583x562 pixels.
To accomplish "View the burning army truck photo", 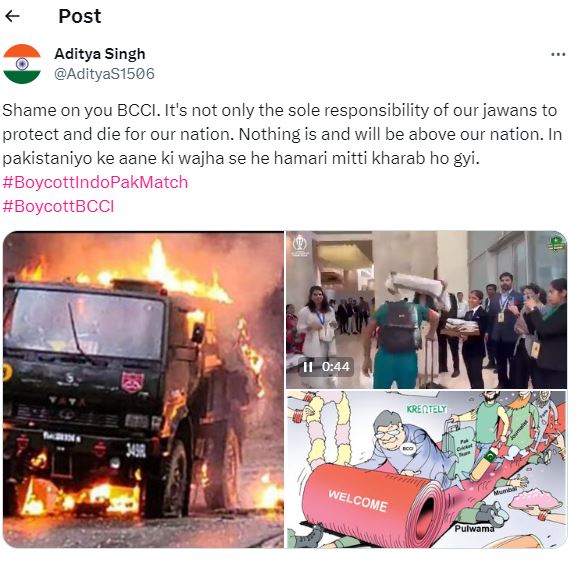I will coord(143,390).
